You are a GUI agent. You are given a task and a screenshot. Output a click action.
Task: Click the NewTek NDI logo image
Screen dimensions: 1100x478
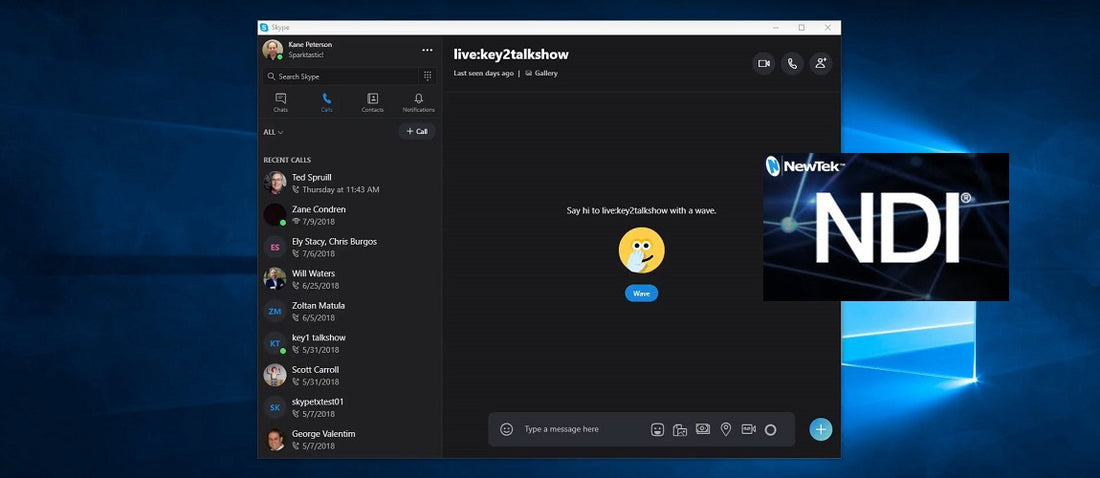tap(886, 227)
